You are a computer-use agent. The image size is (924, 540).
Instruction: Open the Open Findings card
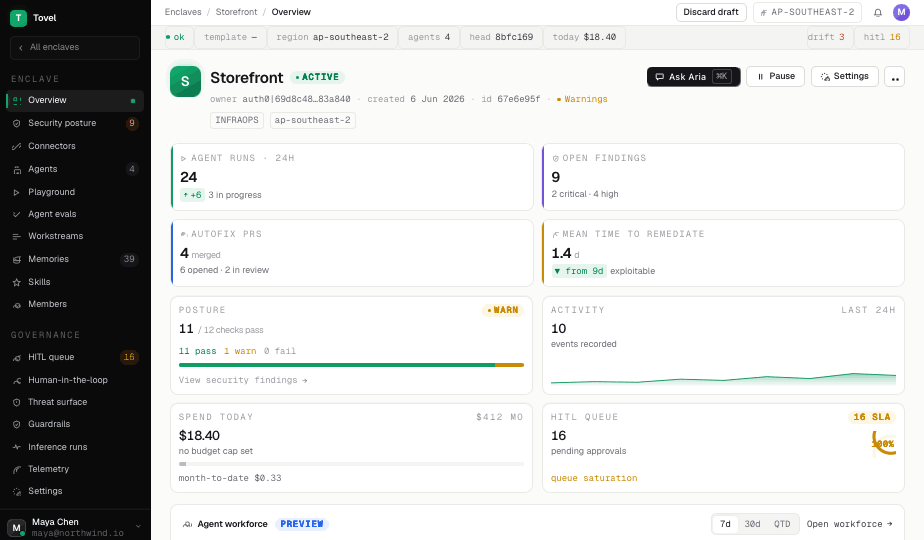pos(723,177)
